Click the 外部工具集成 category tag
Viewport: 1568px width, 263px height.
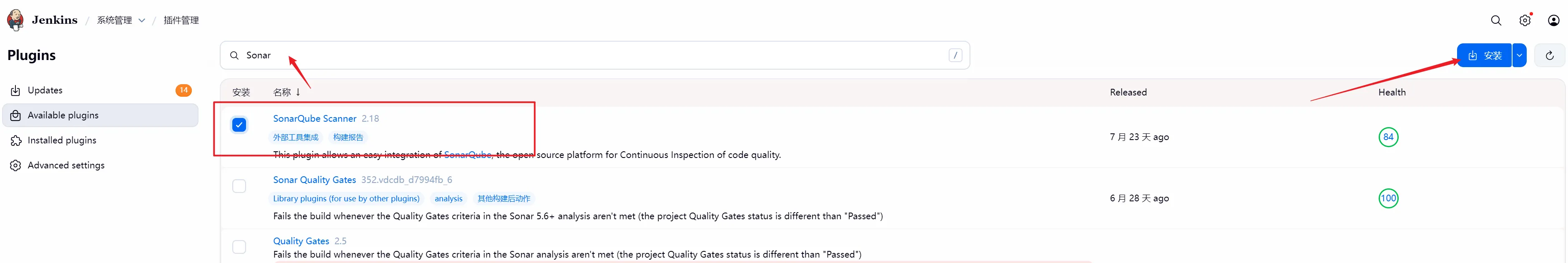[296, 138]
